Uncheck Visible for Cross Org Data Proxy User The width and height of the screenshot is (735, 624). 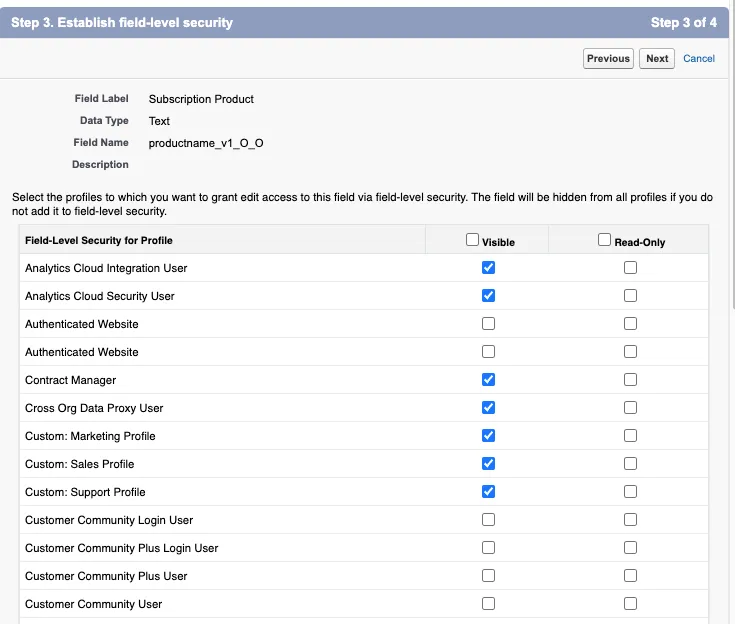488,408
